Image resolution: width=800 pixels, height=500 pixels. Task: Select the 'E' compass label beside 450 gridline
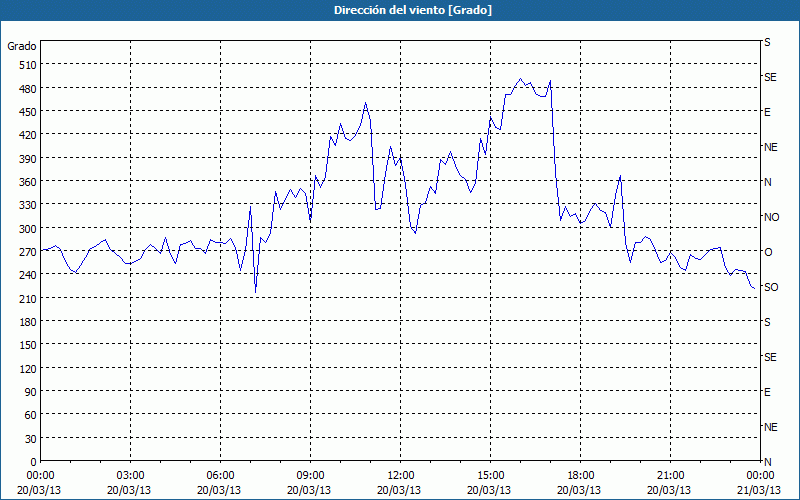point(767,112)
